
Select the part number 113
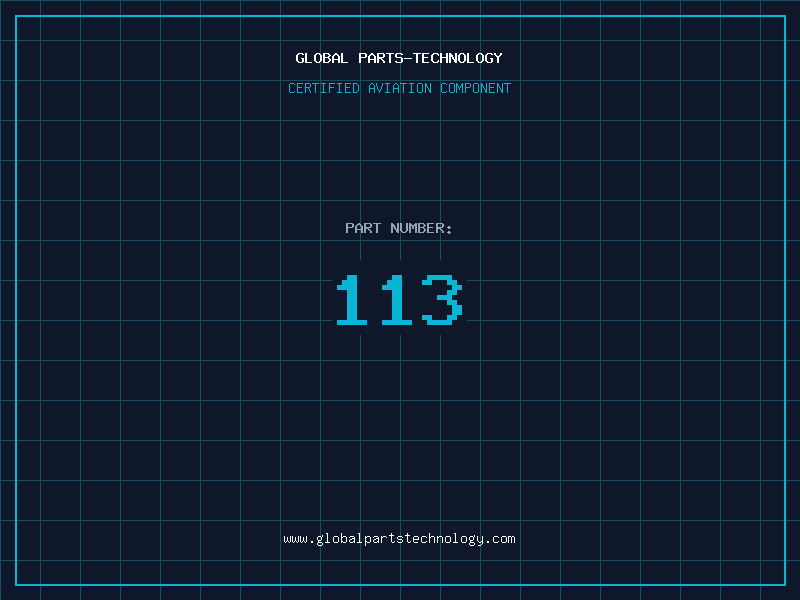[399, 300]
